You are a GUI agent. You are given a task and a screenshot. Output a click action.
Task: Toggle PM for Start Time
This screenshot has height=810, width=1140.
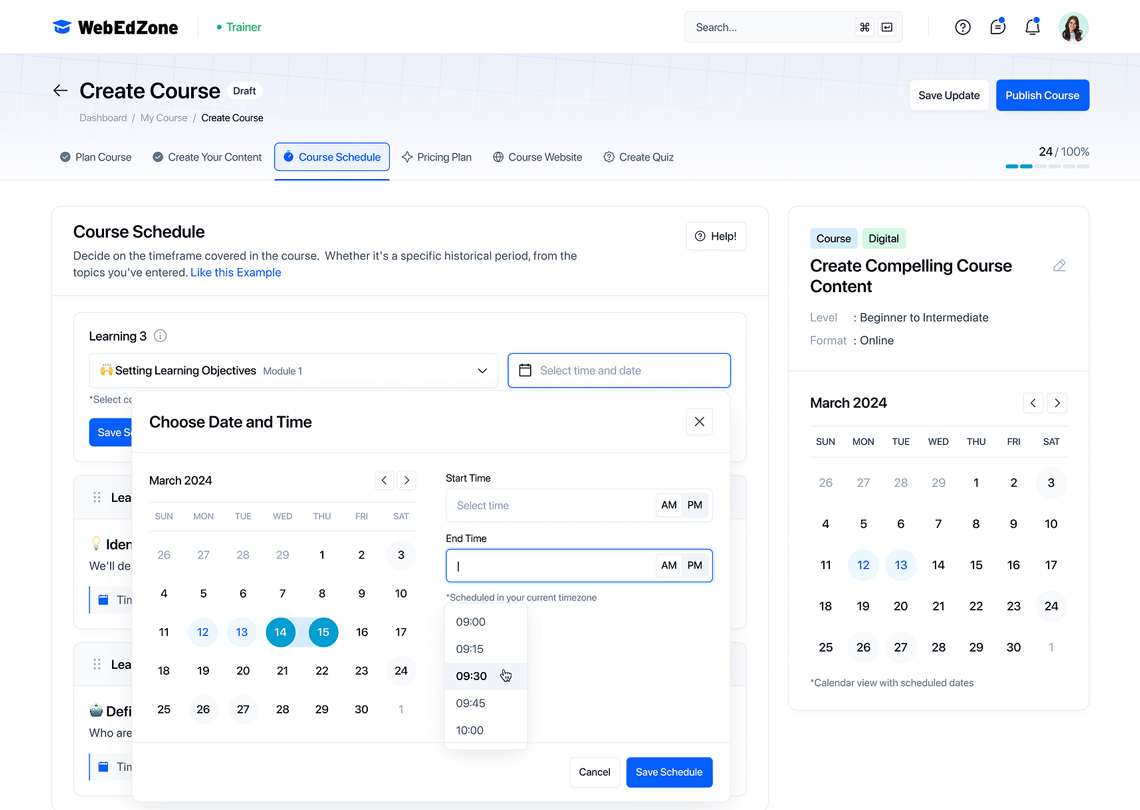click(x=695, y=506)
